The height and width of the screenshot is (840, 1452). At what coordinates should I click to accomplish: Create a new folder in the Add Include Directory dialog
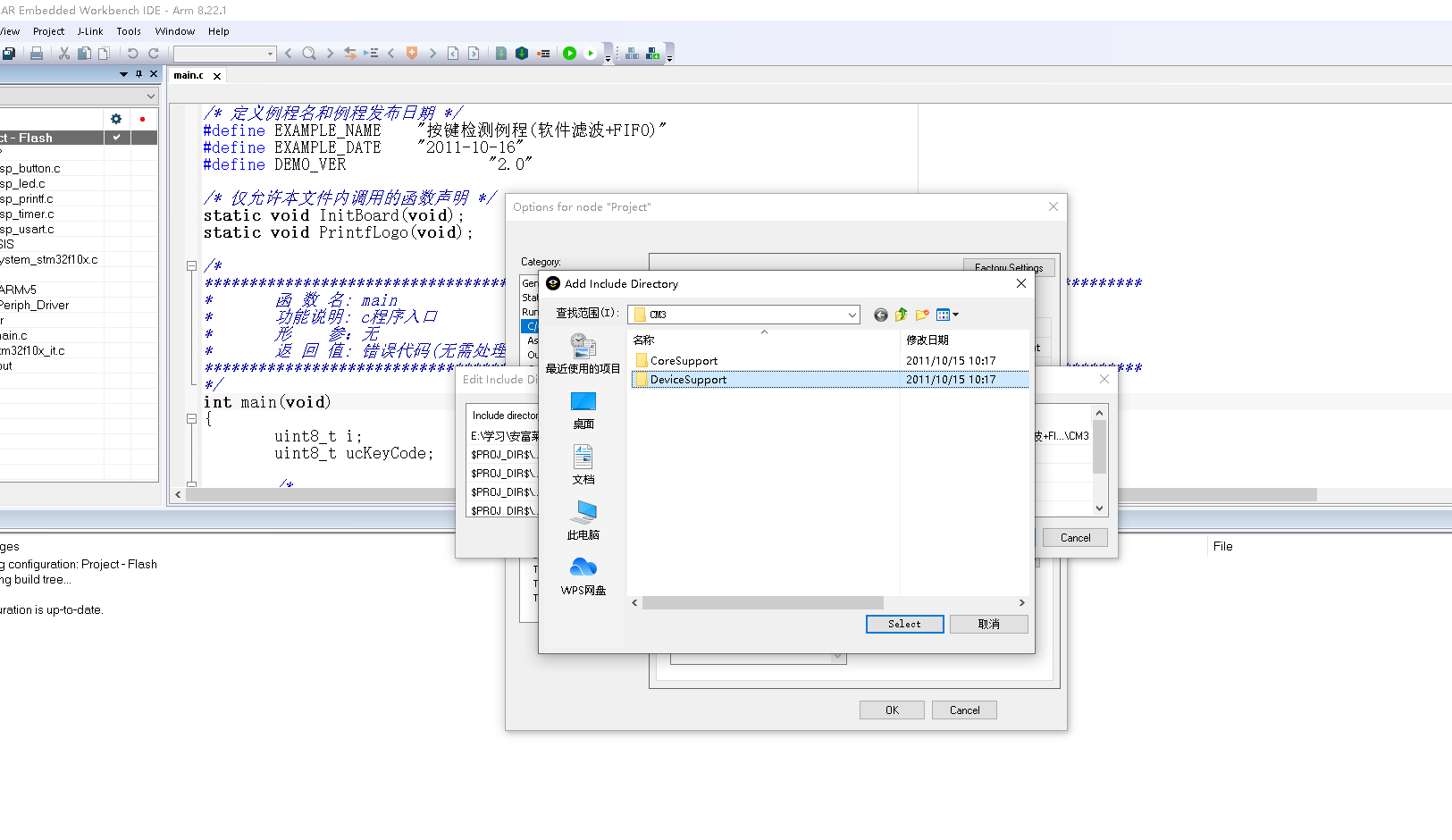tap(922, 315)
